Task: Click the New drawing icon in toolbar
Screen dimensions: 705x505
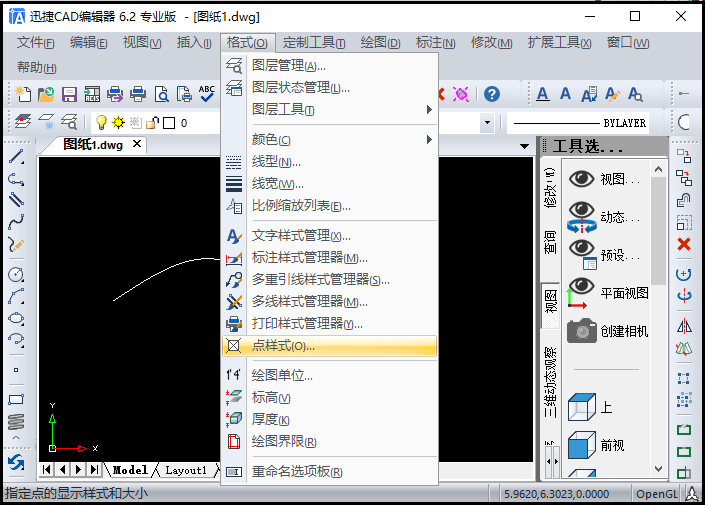Action: [x=23, y=94]
